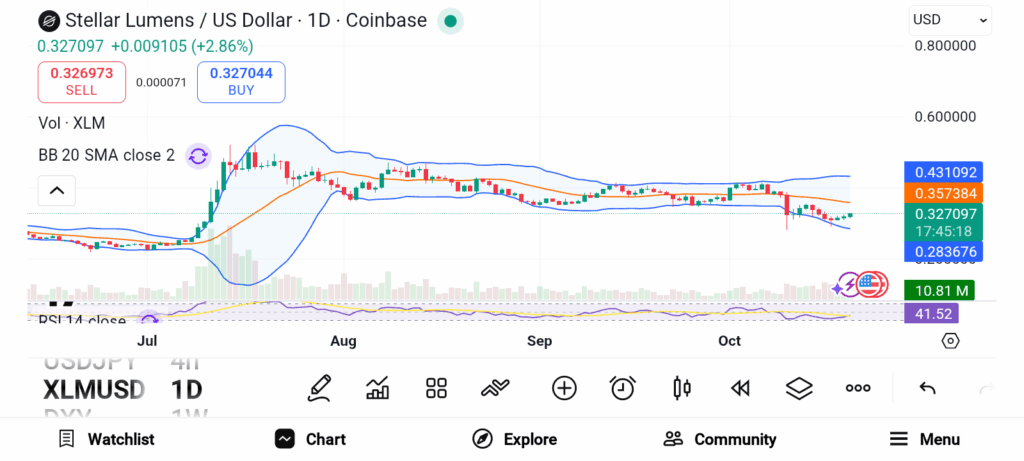Open the USD currency dropdown
1024x461 pixels.
pos(949,19)
